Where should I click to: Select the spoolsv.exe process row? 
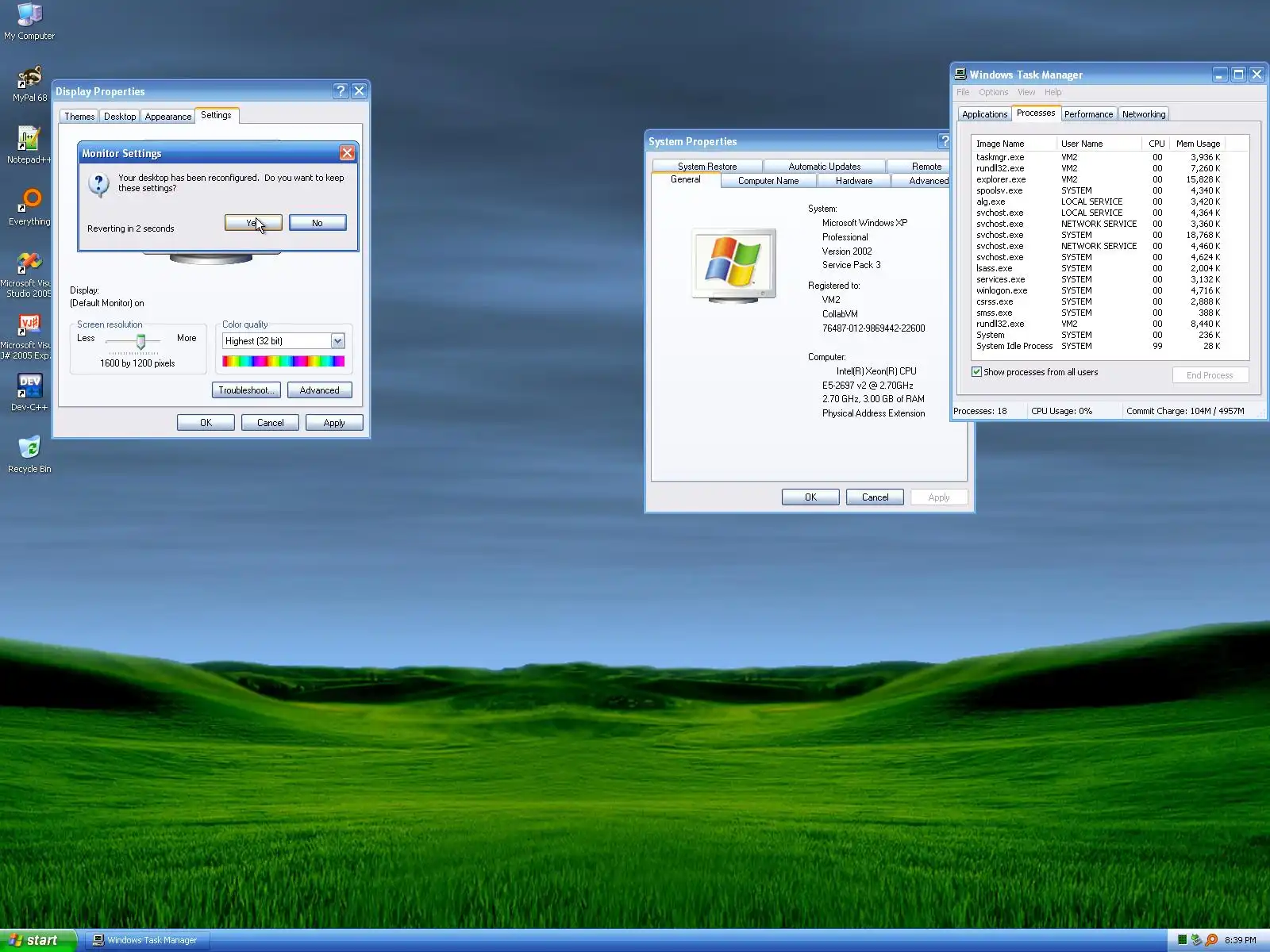(1099, 190)
